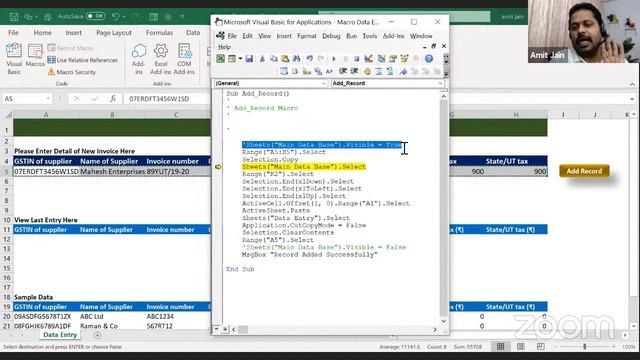Open the Insert UserForm dropdown arrow

[240, 59]
